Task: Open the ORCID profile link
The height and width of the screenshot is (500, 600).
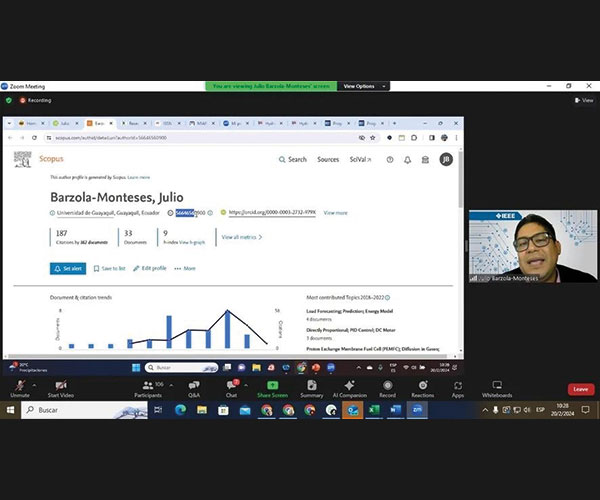Action: tap(272, 212)
